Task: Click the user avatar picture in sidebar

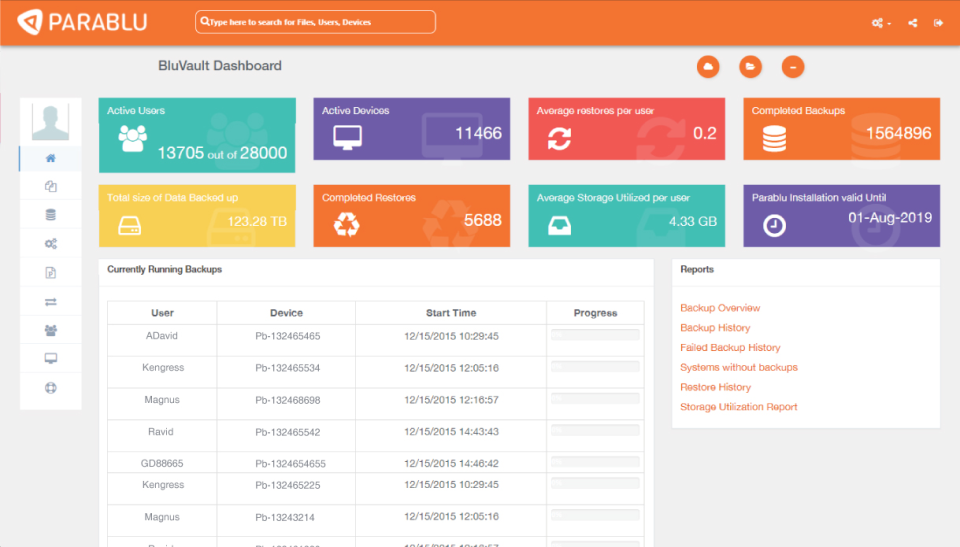Action: (50, 122)
